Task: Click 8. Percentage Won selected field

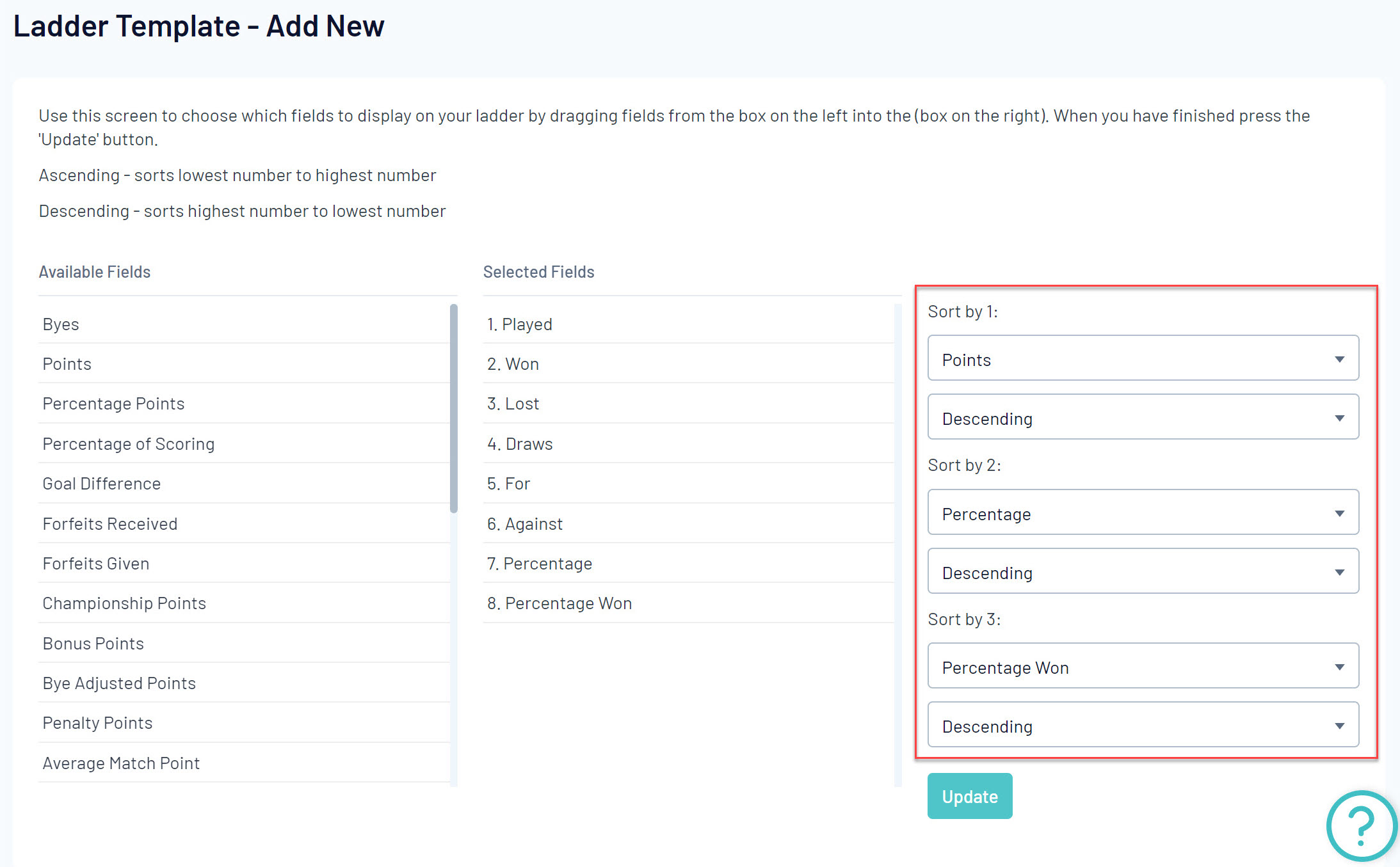Action: [559, 603]
